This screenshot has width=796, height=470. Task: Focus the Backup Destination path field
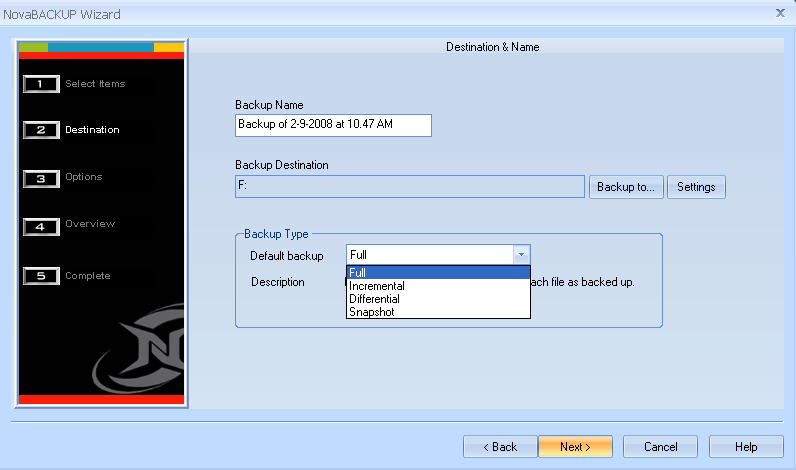(410, 186)
